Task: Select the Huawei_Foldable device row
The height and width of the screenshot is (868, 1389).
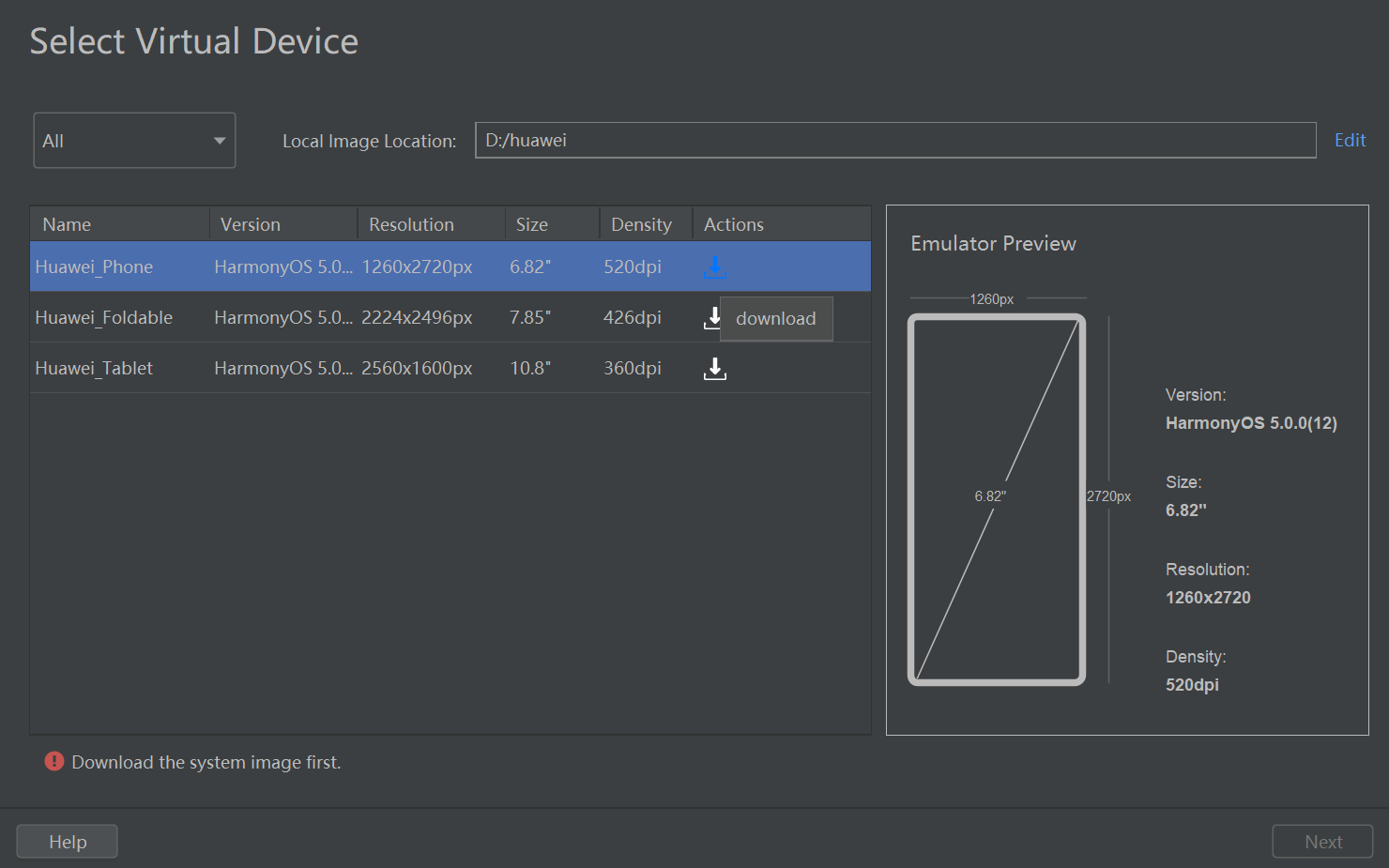Action: click(x=450, y=317)
